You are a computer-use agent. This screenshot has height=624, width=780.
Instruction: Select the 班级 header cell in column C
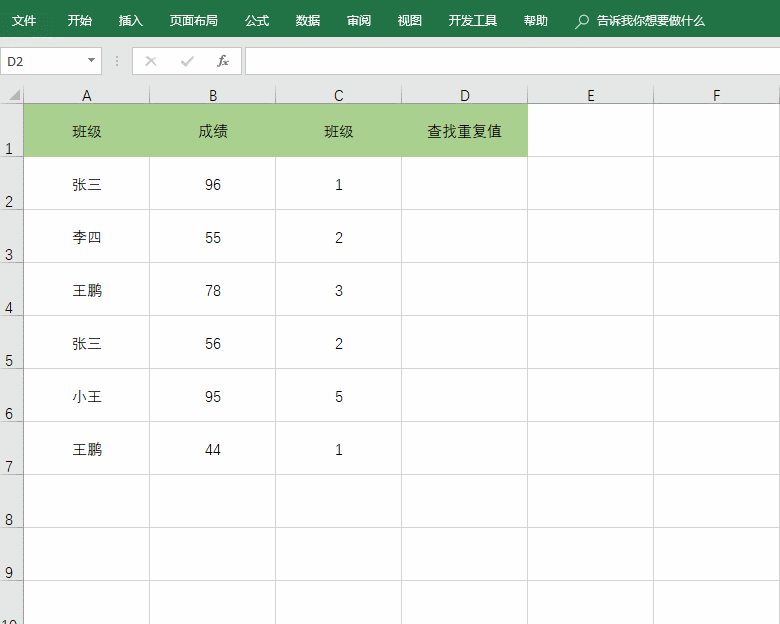tap(338, 130)
